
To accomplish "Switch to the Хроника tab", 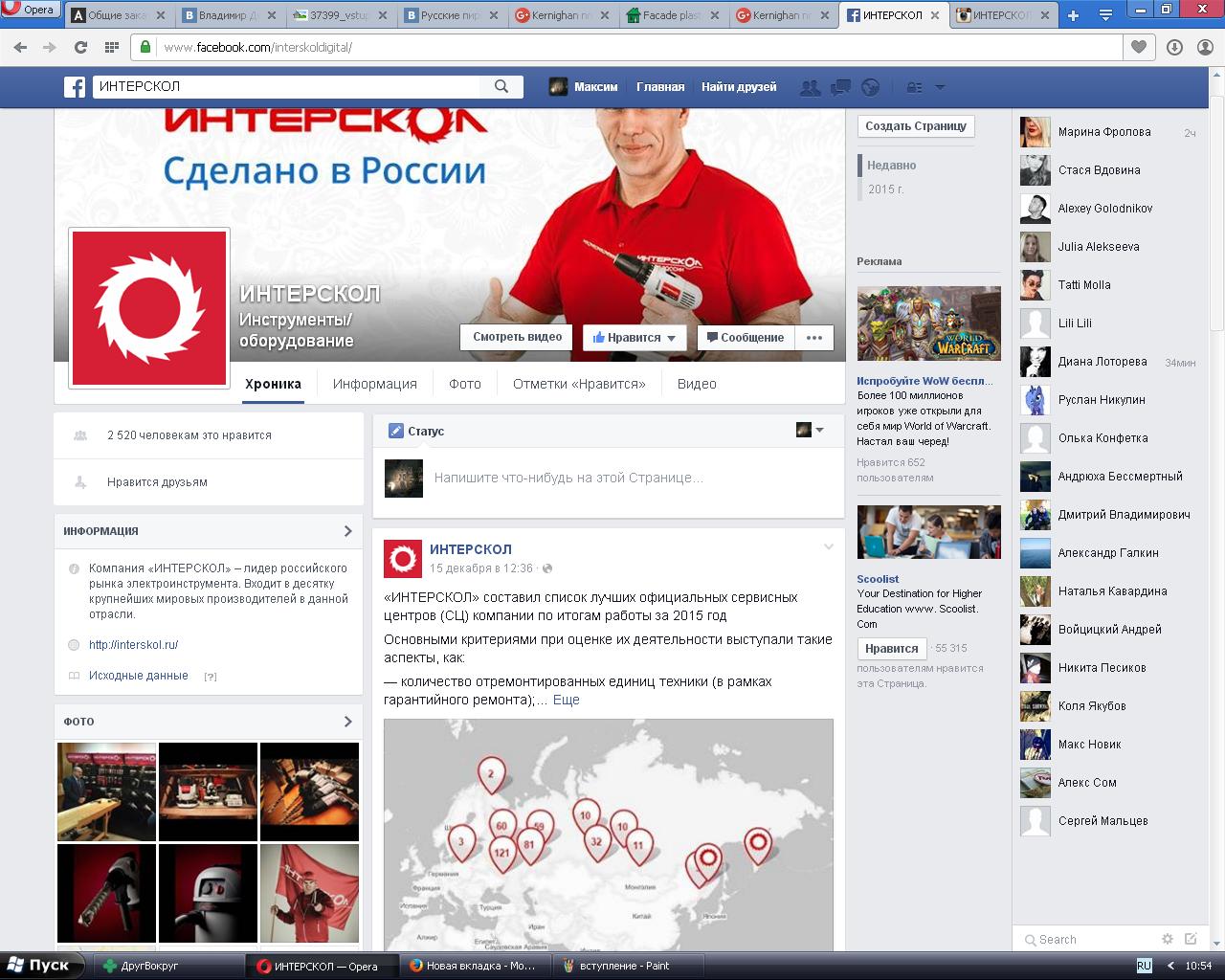I will tap(273, 384).
